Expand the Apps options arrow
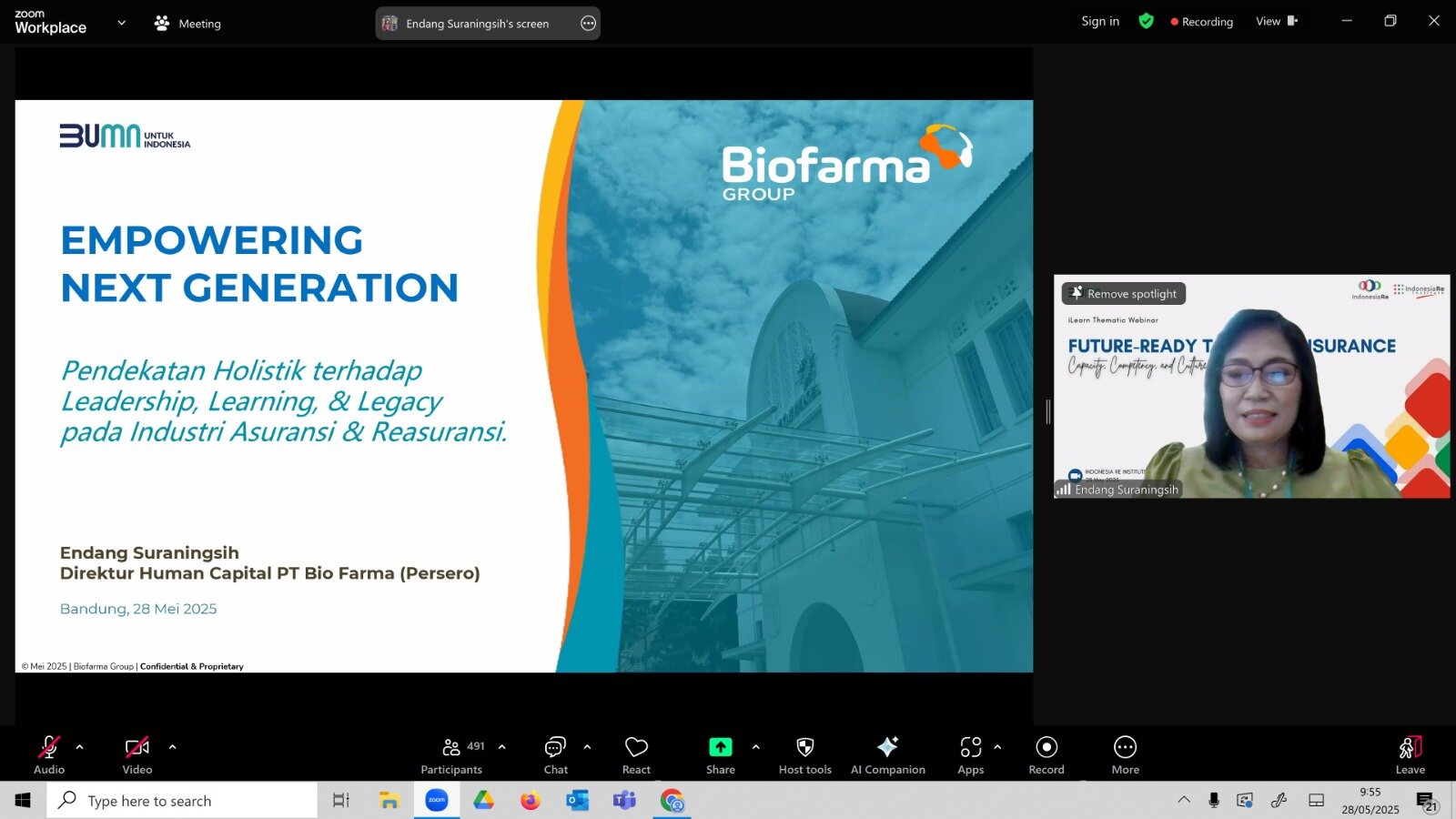Viewport: 1456px width, 819px height. click(998, 747)
